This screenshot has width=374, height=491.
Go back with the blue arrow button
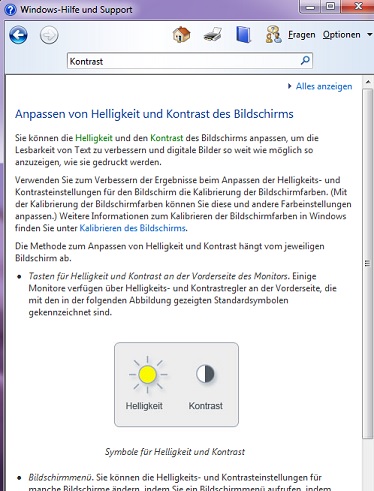[x=18, y=35]
